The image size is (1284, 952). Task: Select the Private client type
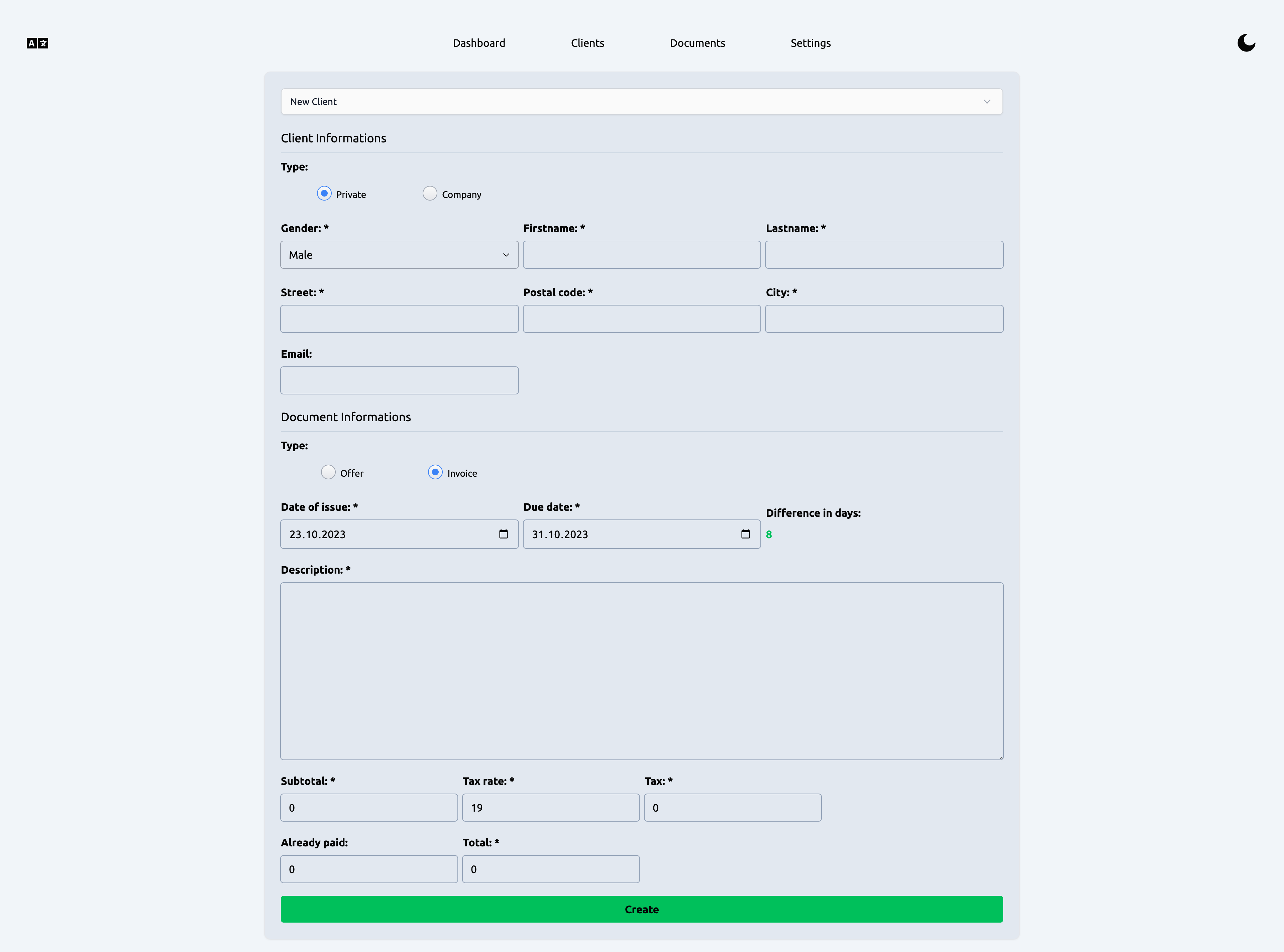324,194
